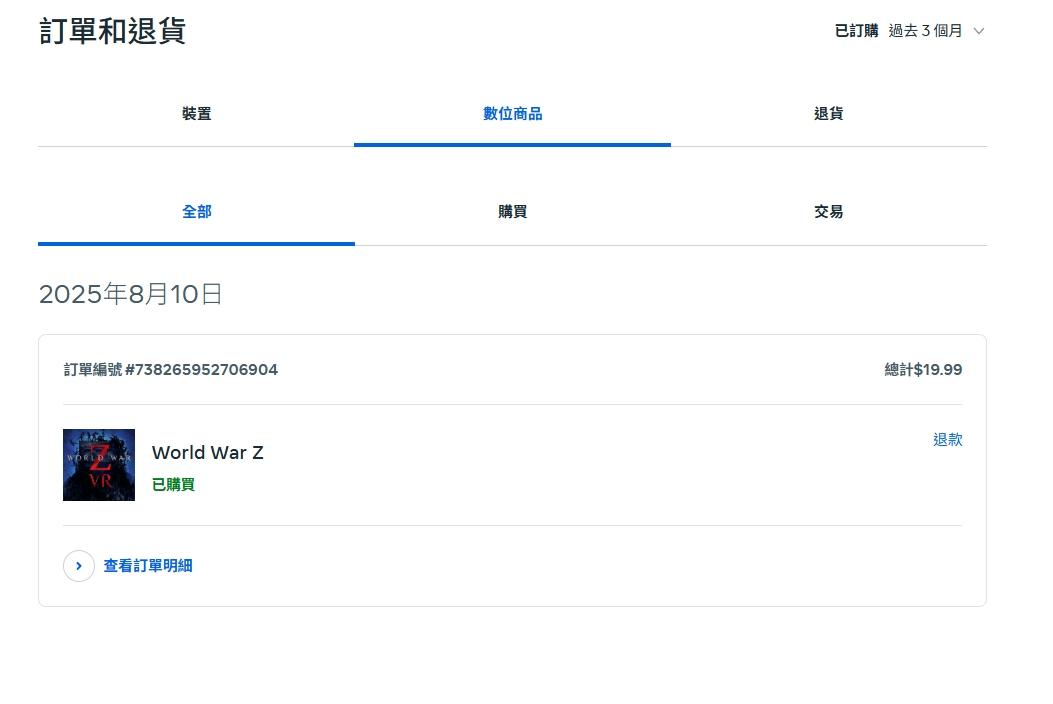Click the green 已購買 status label

pyautogui.click(x=173, y=485)
